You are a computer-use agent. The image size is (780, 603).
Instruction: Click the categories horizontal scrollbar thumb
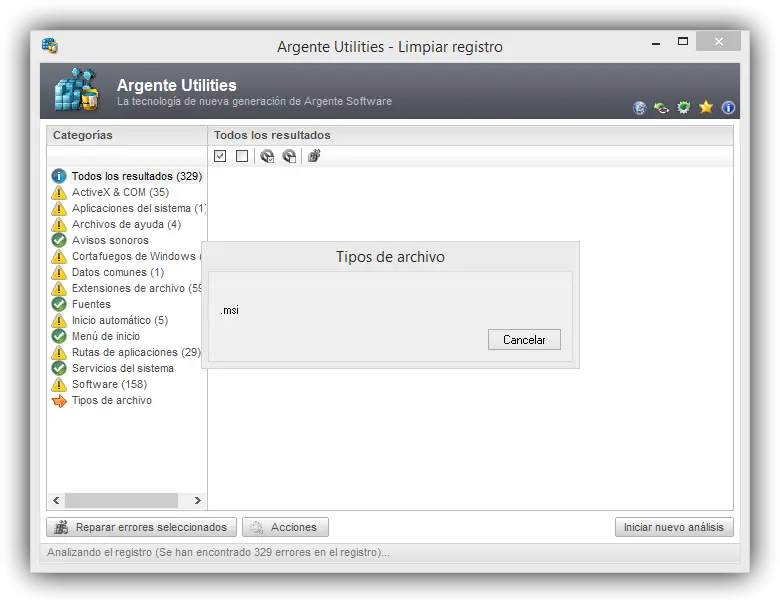tap(121, 501)
